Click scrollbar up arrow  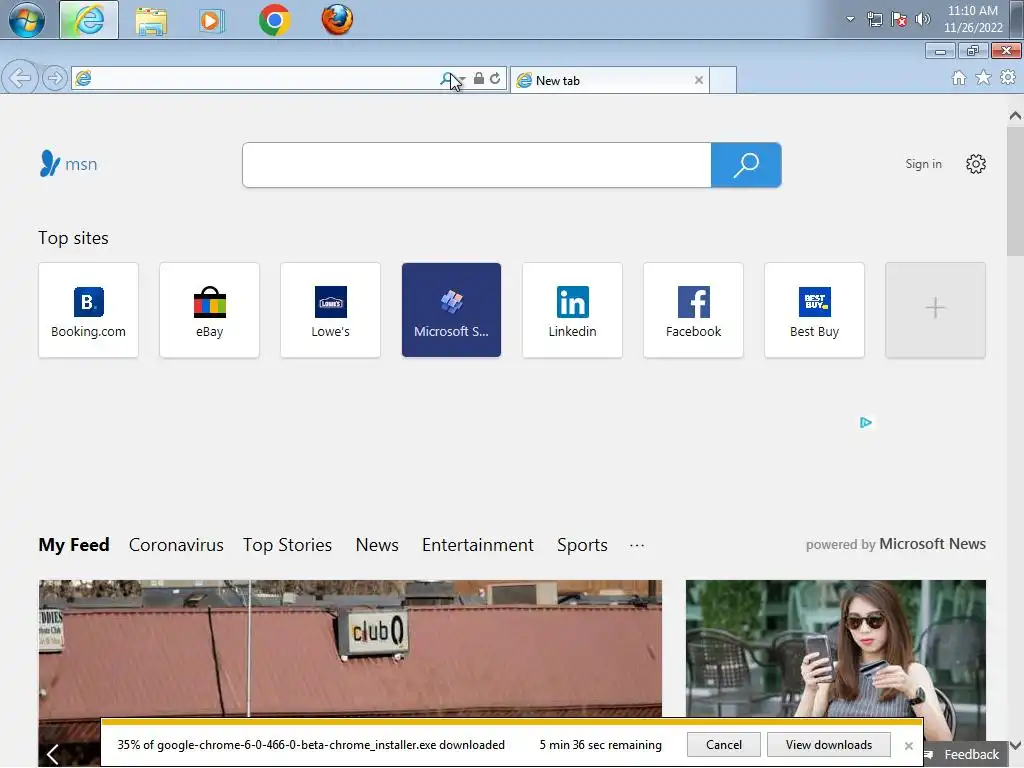(x=1015, y=116)
